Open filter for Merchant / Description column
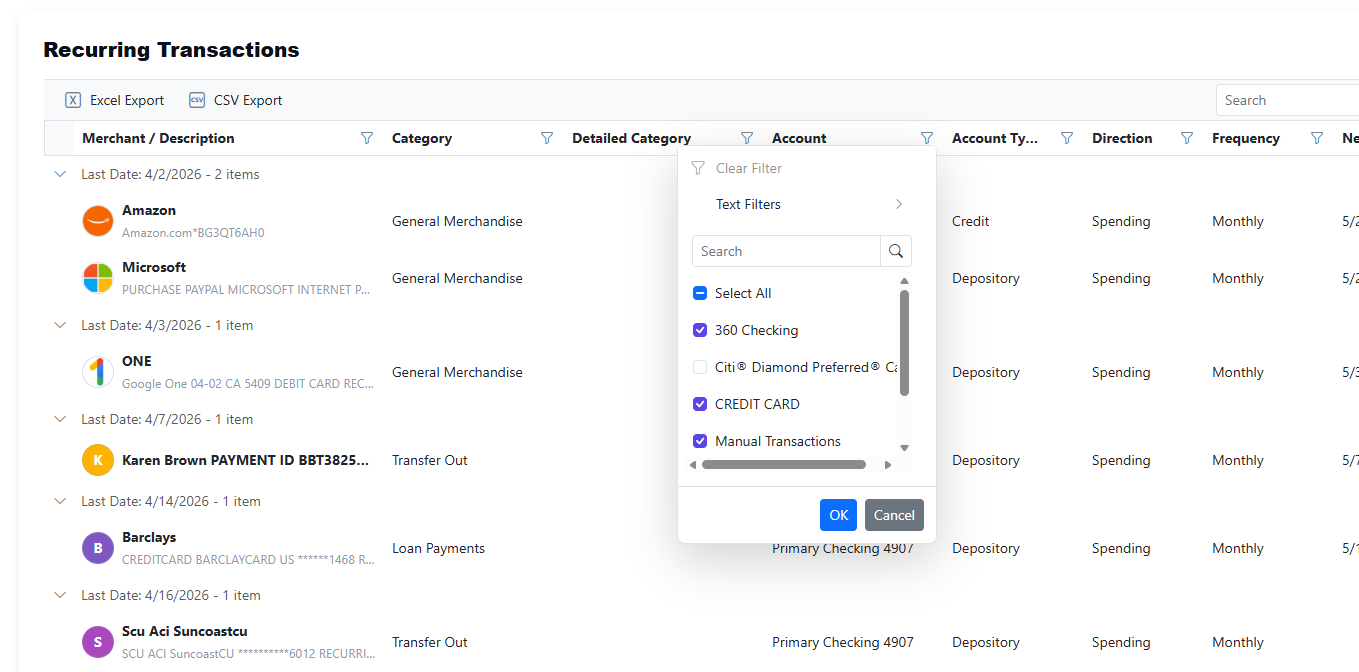The height and width of the screenshot is (672, 1359). 367,138
